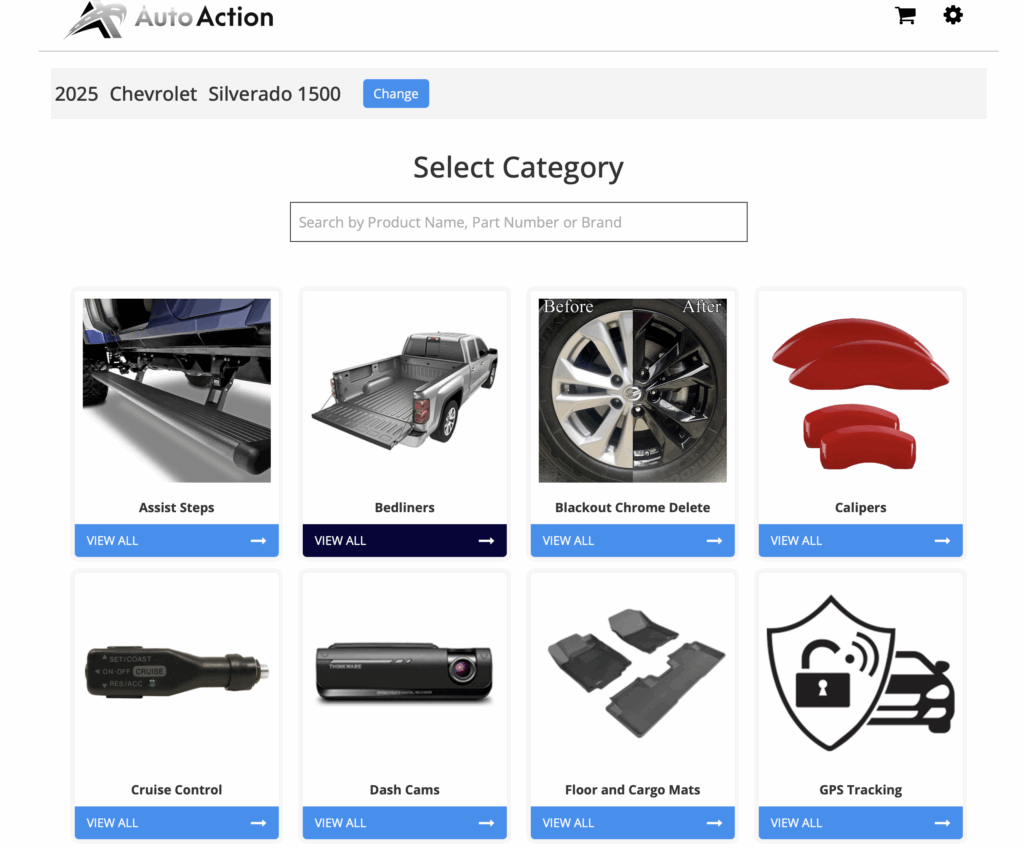Select the Assist Steps product image
The image size is (1024, 850).
point(177,390)
